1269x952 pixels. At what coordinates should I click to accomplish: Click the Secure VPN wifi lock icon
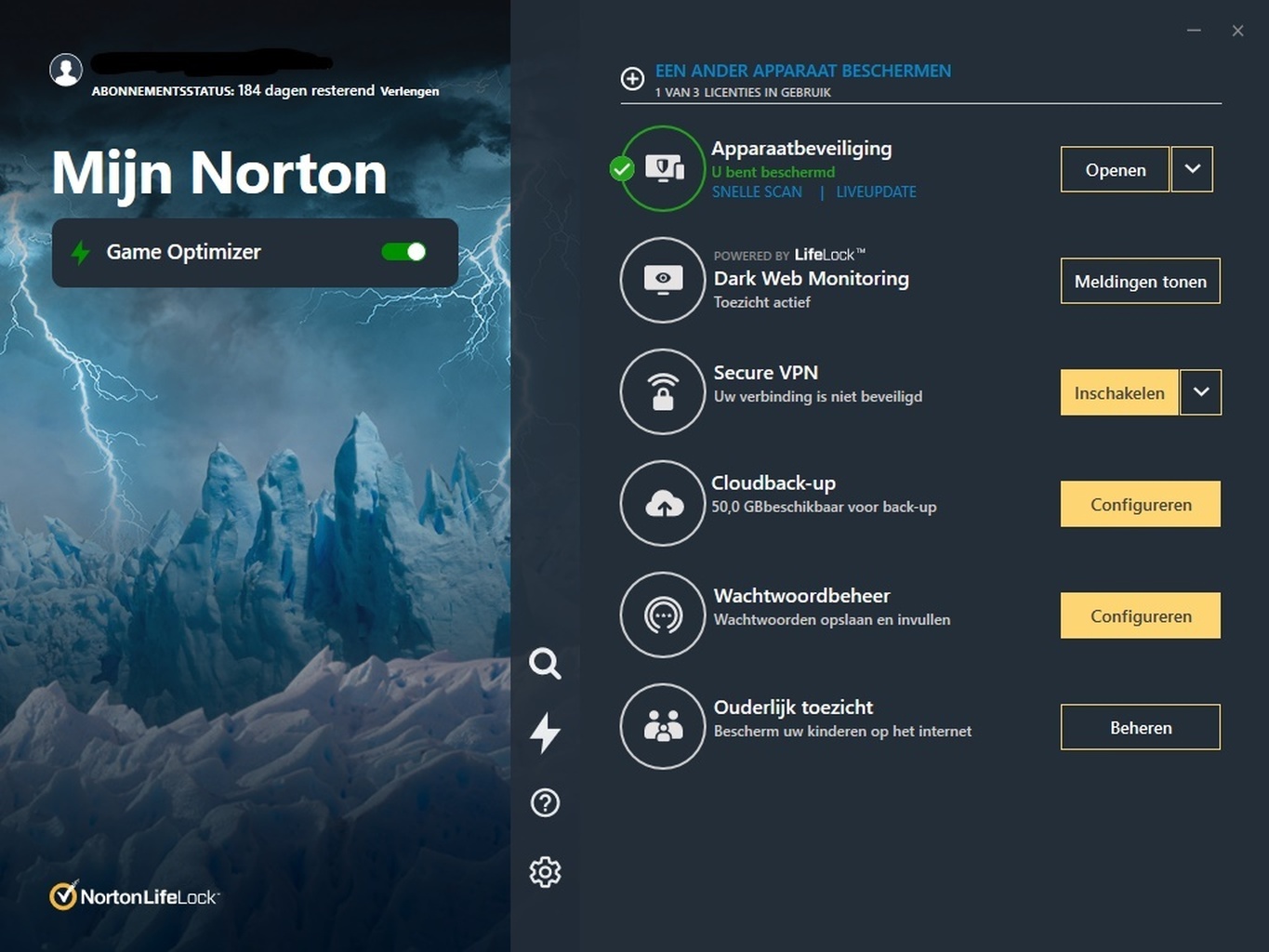[x=663, y=391]
